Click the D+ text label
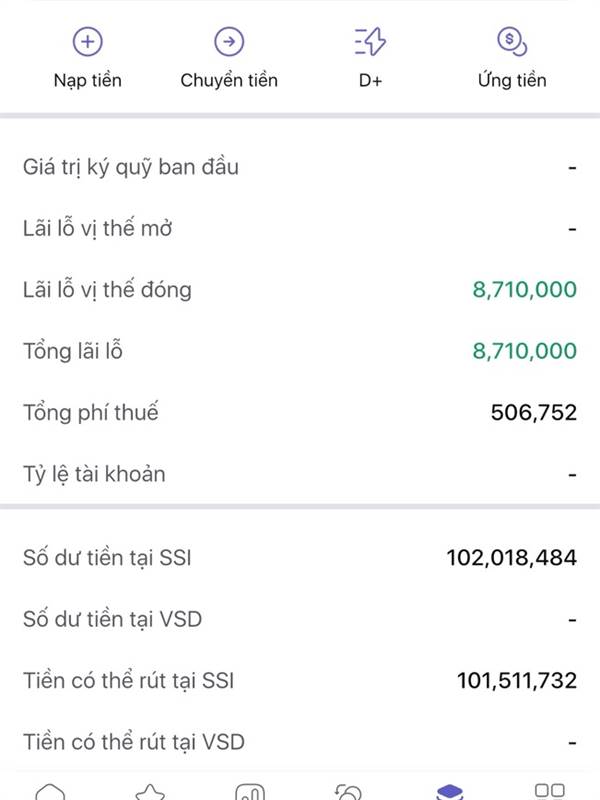This screenshot has width=600, height=800. pos(370,80)
